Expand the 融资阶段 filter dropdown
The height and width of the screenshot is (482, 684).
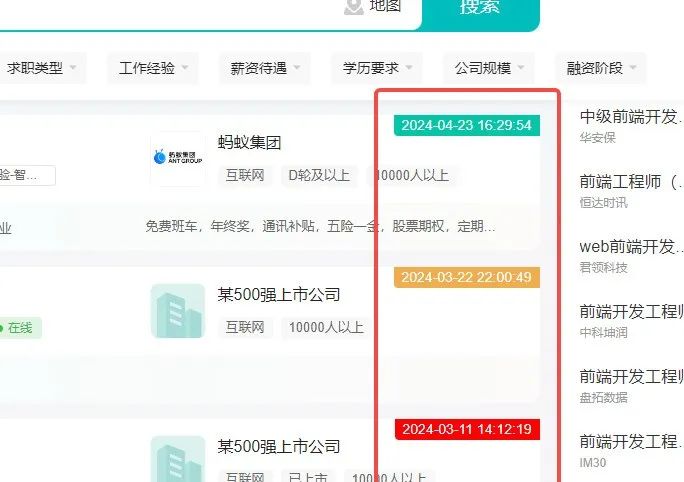click(601, 68)
